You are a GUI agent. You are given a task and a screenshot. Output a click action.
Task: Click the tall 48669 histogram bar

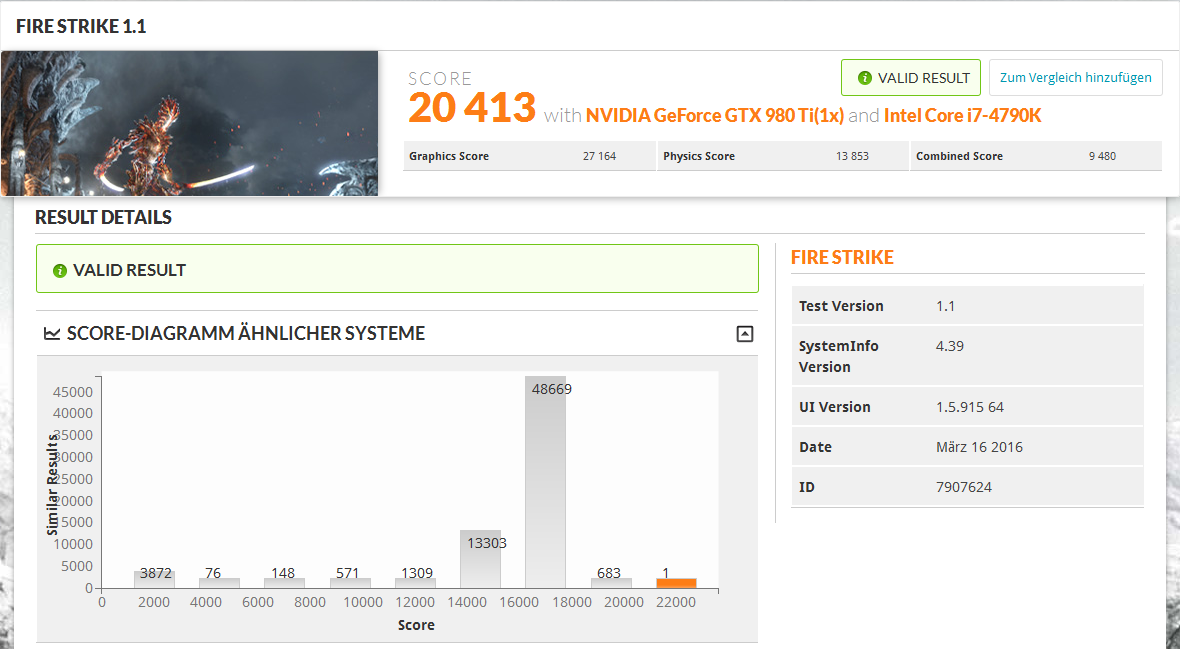pos(545,482)
